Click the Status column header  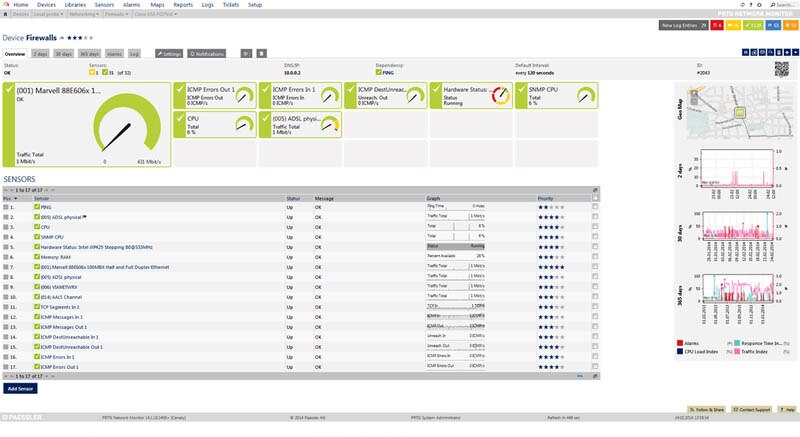click(x=293, y=198)
